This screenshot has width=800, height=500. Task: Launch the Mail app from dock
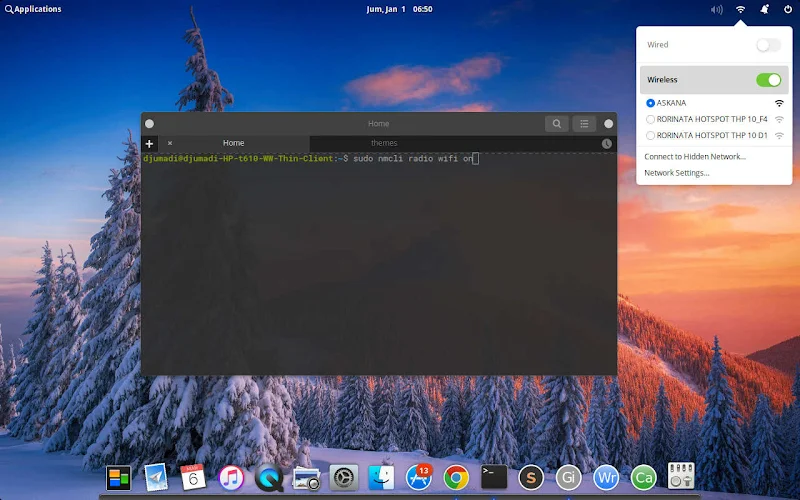point(156,478)
